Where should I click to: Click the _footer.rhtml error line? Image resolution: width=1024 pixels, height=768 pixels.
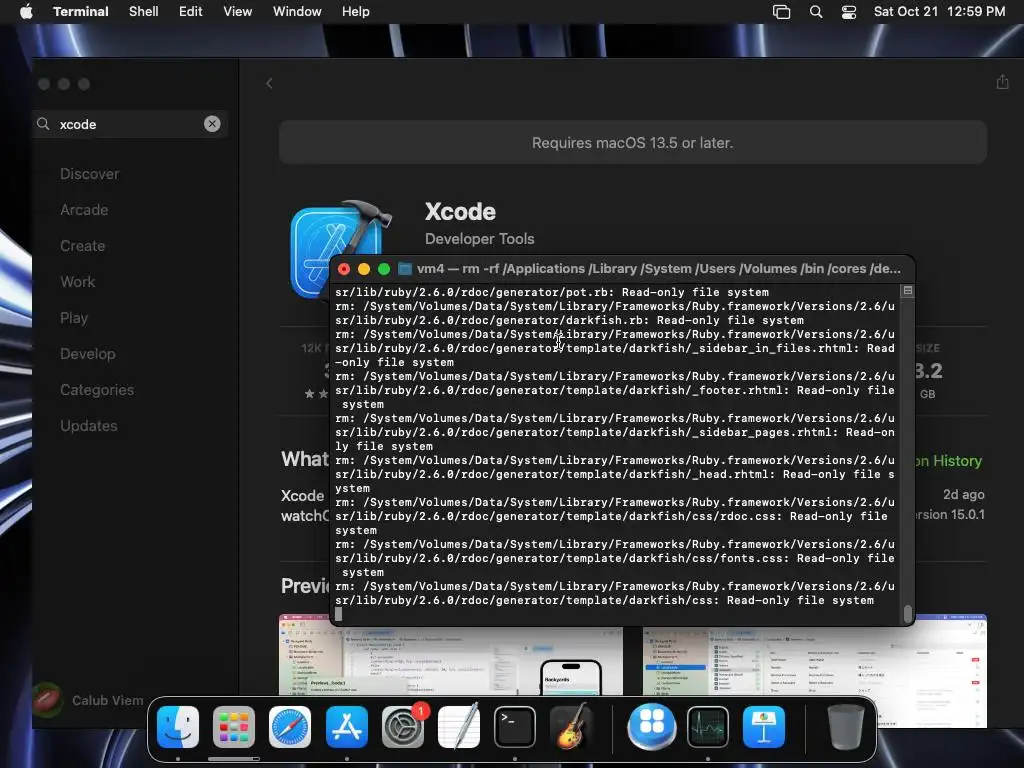pyautogui.click(x=615, y=391)
